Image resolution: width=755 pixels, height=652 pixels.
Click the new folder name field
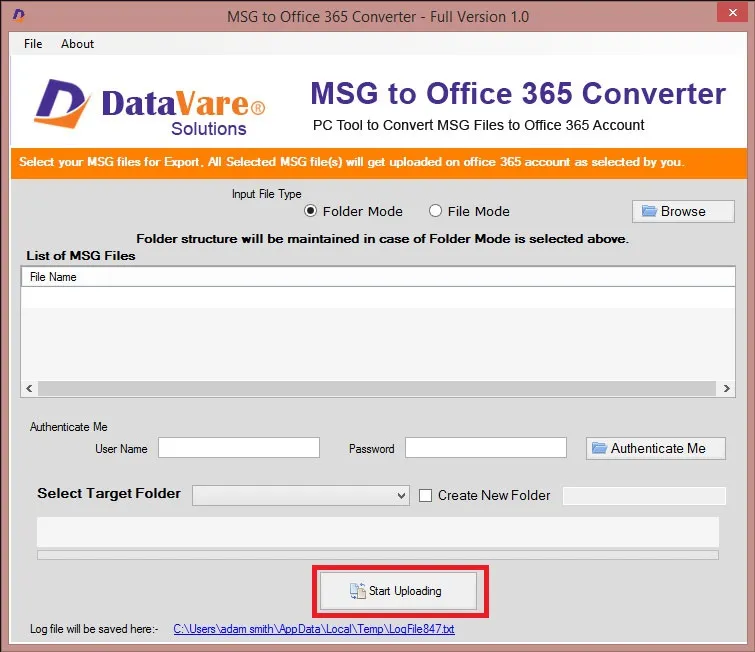coord(644,496)
